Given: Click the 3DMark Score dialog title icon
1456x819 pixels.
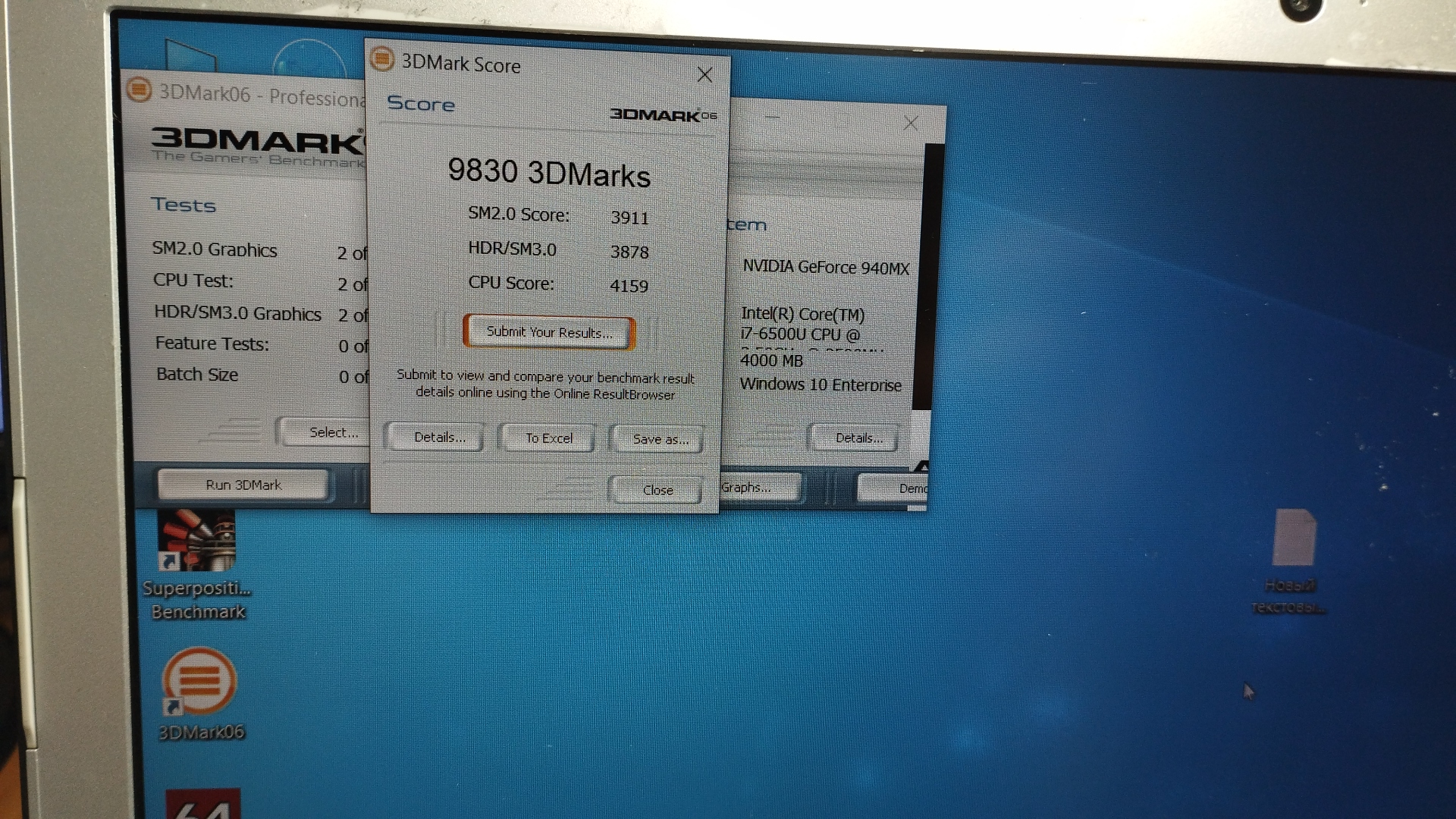Looking at the screenshot, I should tap(382, 59).
